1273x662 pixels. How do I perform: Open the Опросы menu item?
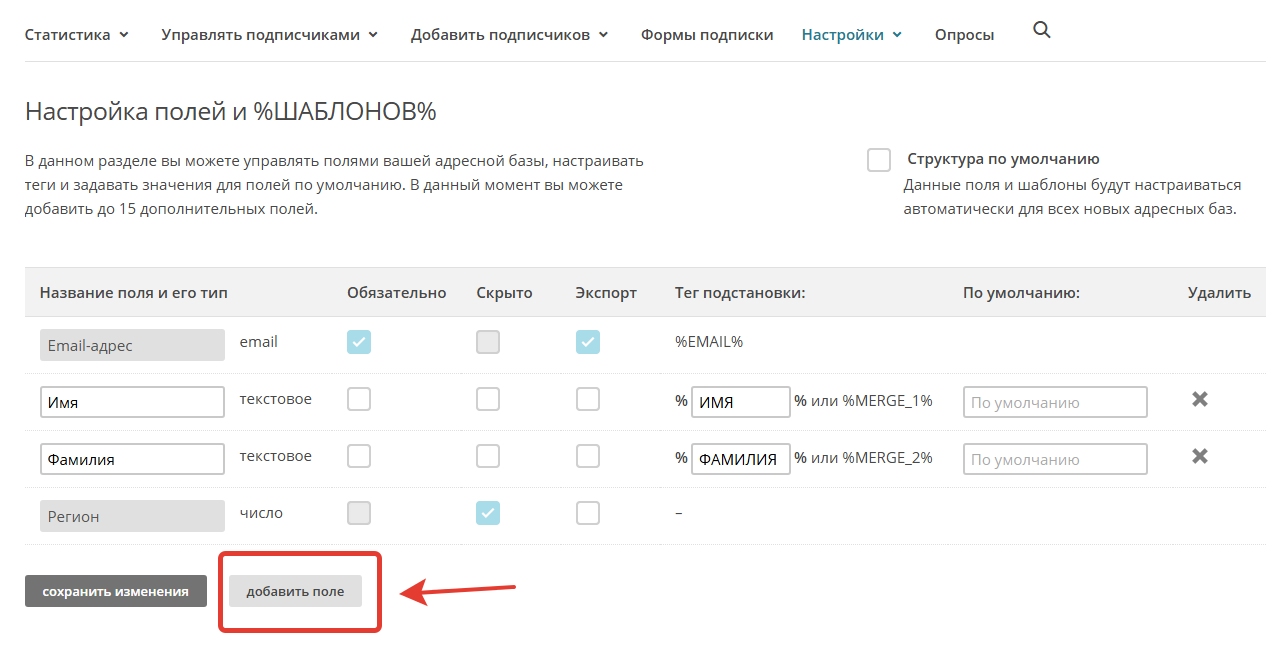pyautogui.click(x=964, y=35)
